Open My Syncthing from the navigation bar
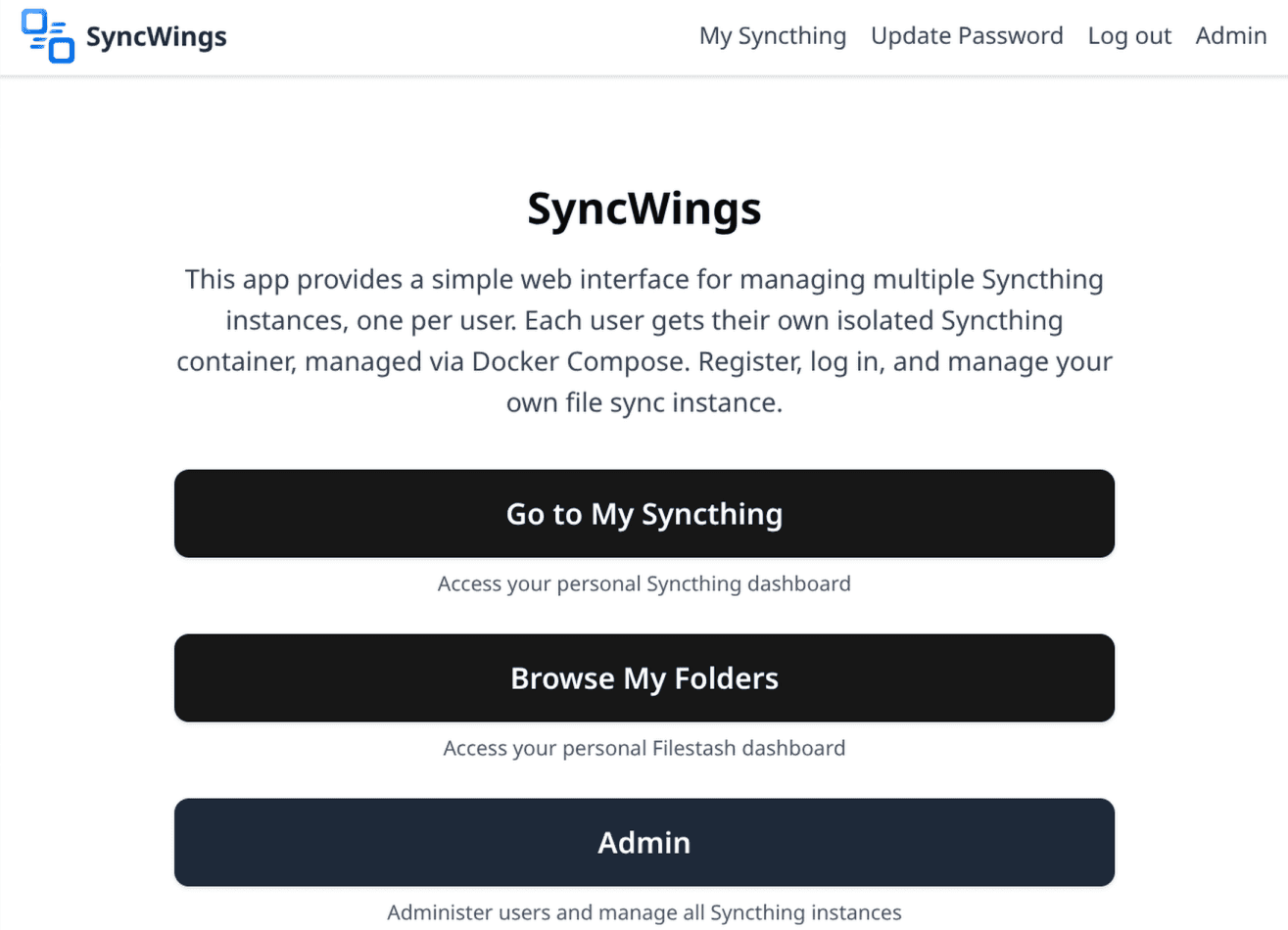 tap(772, 36)
